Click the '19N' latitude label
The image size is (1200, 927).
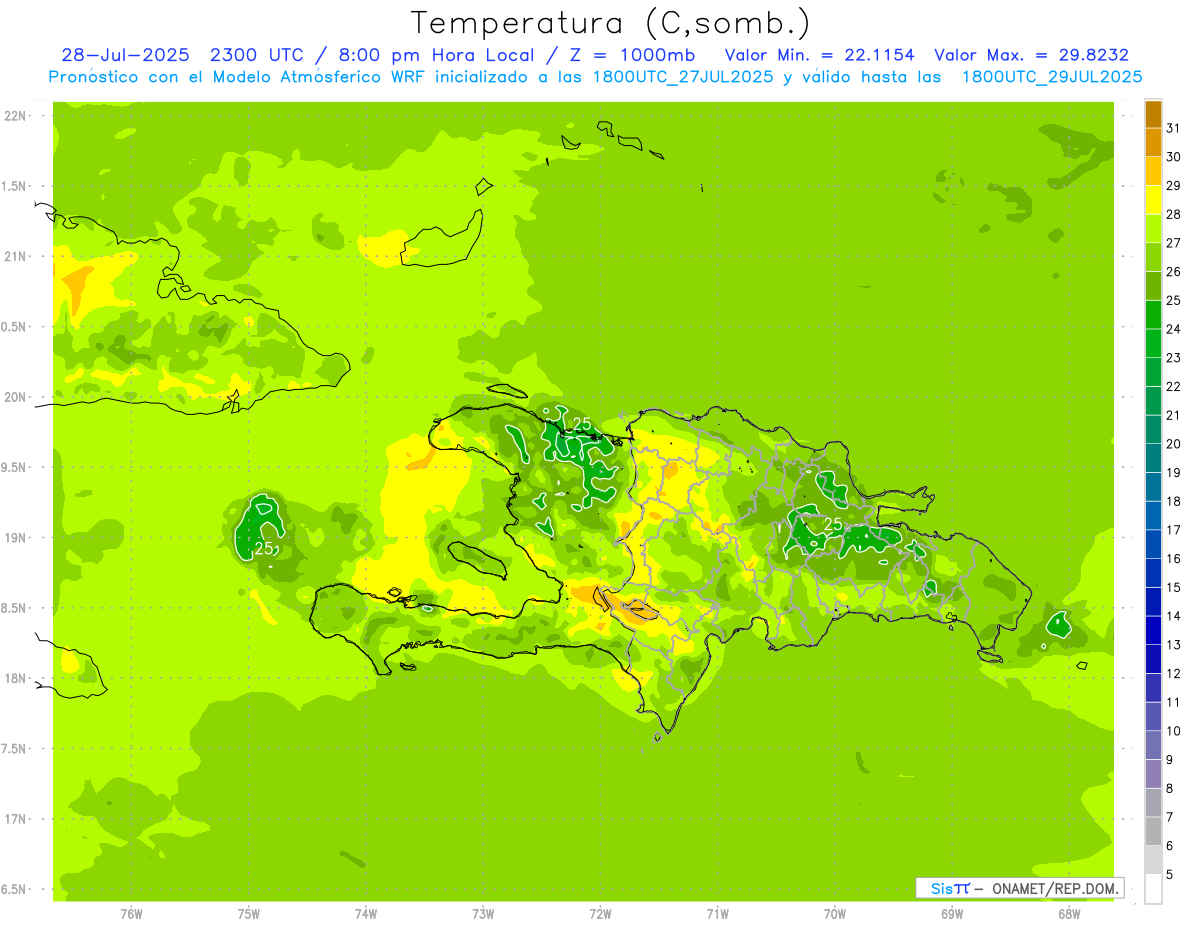(16, 538)
